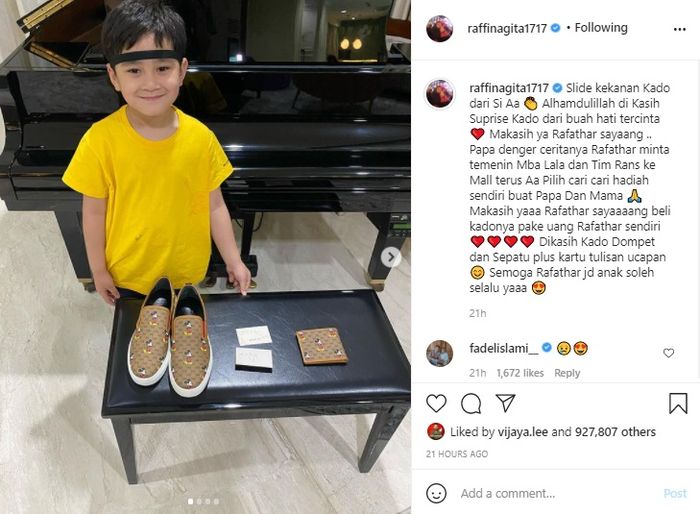Open the vijaya.lee profile link

click(523, 432)
